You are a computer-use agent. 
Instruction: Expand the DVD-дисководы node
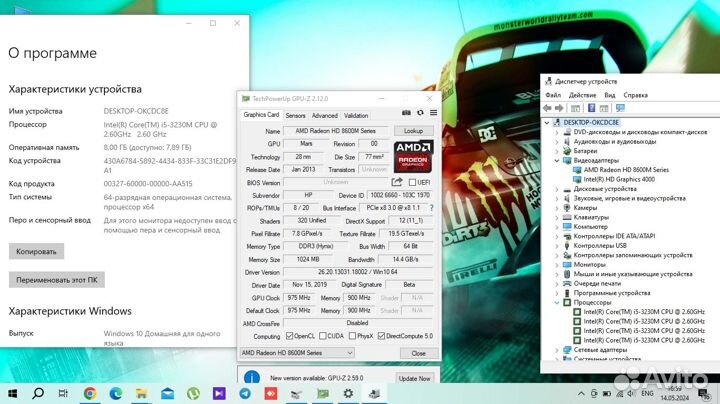(x=557, y=132)
